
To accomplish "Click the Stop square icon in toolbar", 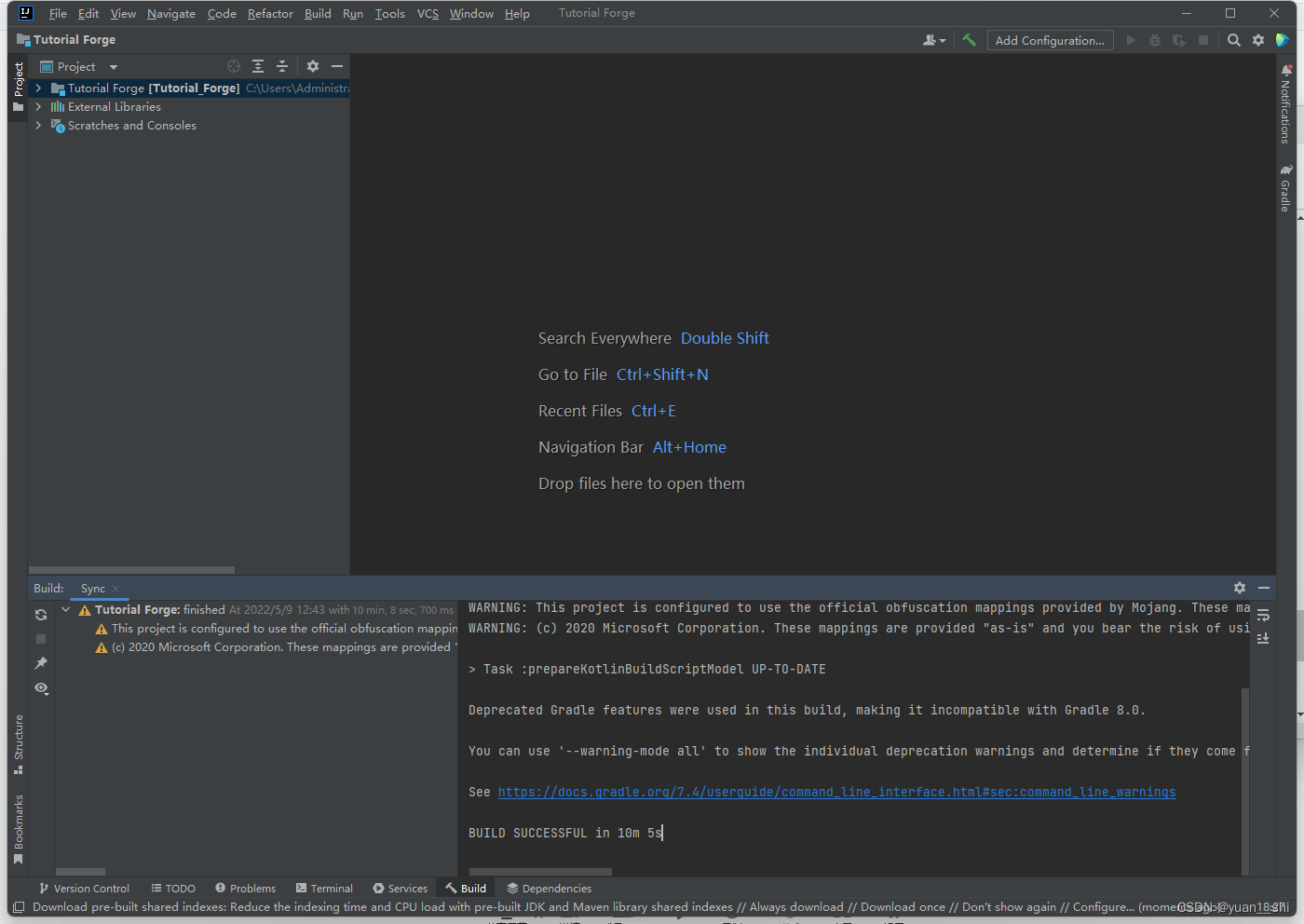I will click(x=1203, y=40).
